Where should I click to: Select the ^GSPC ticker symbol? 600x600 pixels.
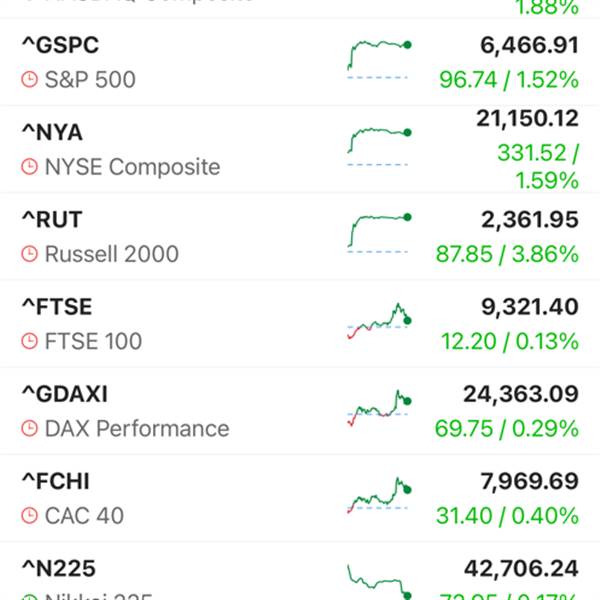[60, 45]
